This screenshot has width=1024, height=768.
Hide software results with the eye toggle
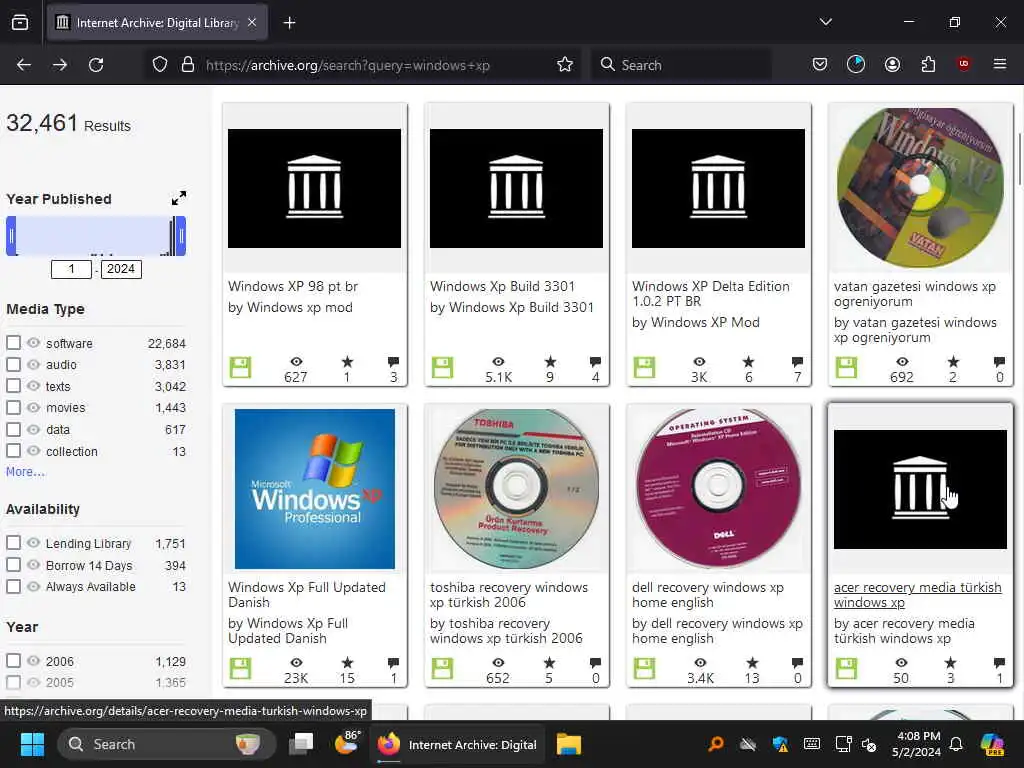pos(33,343)
